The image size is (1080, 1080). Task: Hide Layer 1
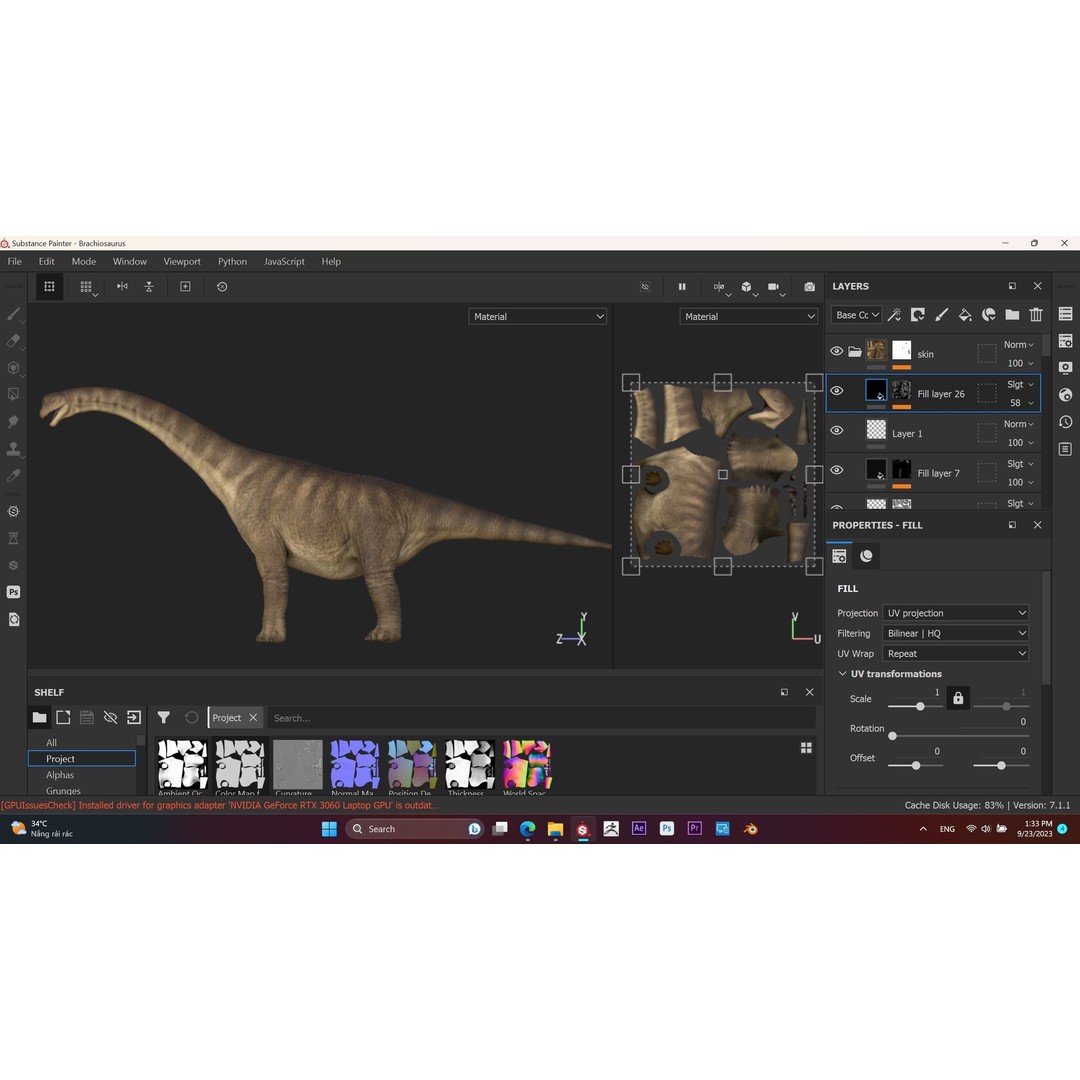[837, 430]
